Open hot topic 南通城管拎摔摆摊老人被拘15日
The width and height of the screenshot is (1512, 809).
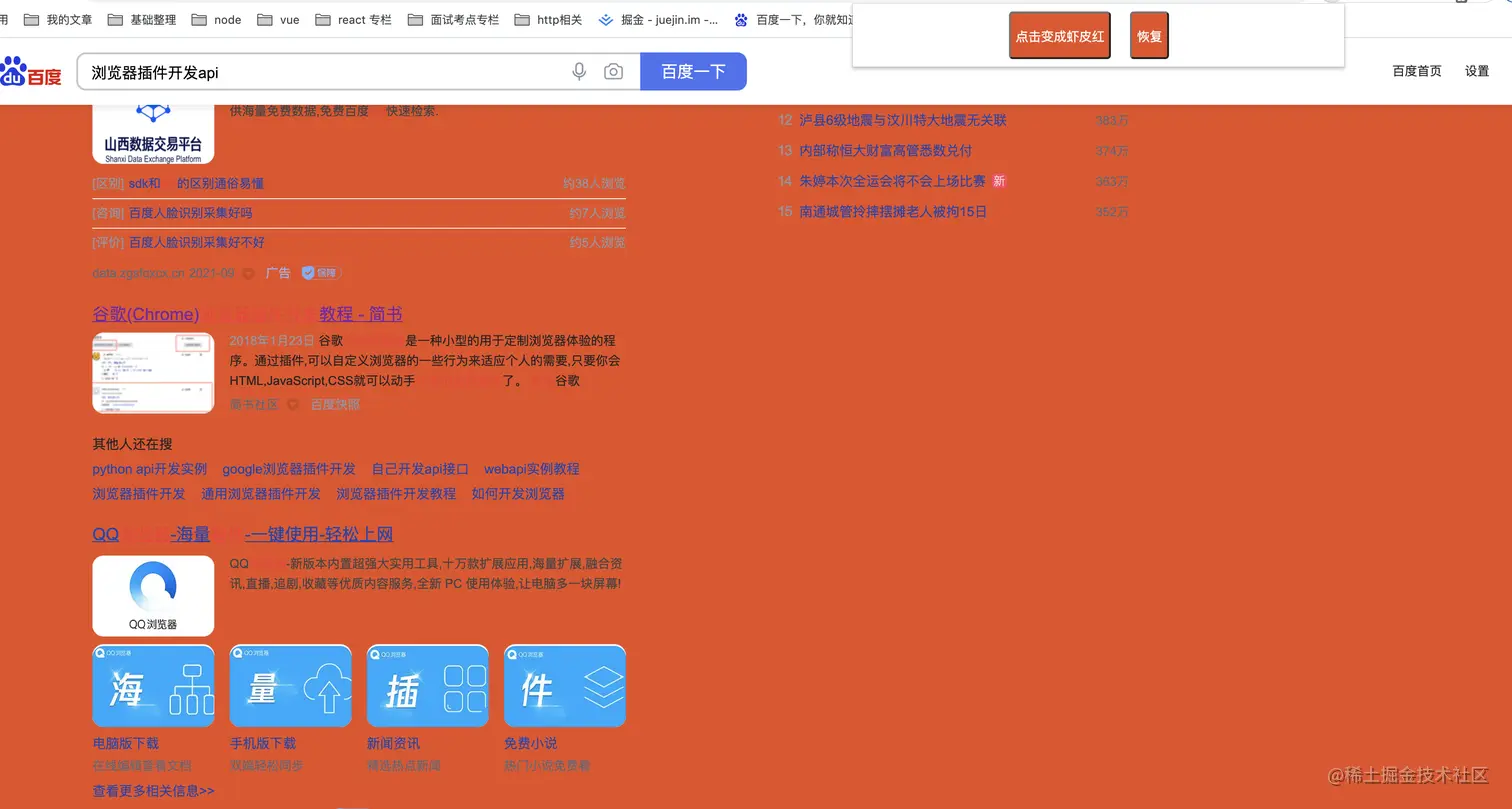[893, 212]
